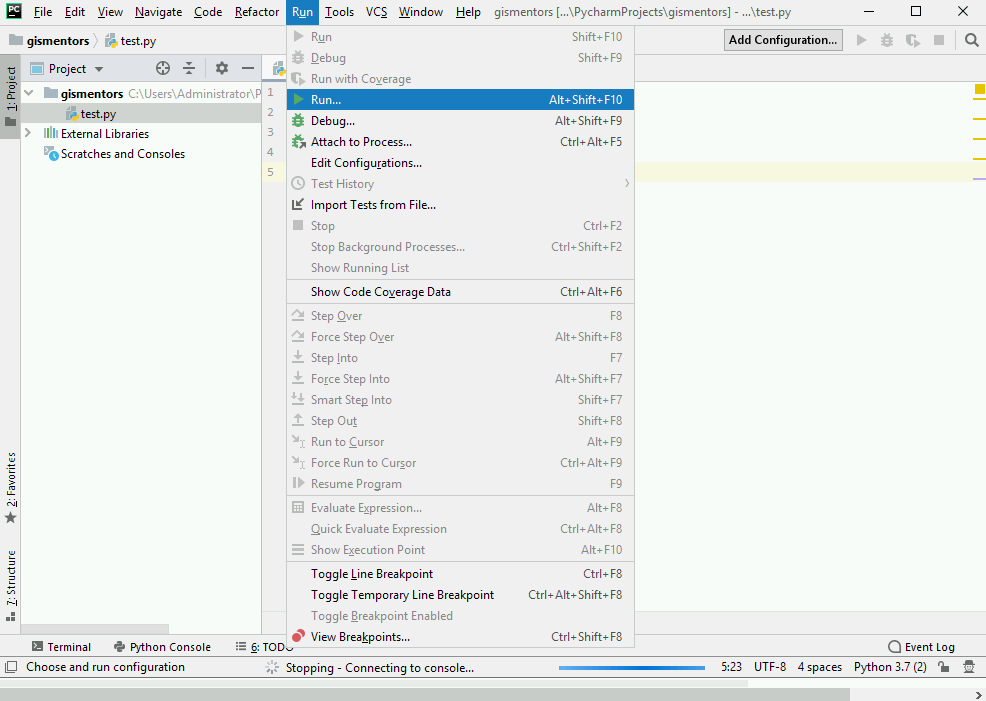Collapse All in the Project panel

click(190, 68)
